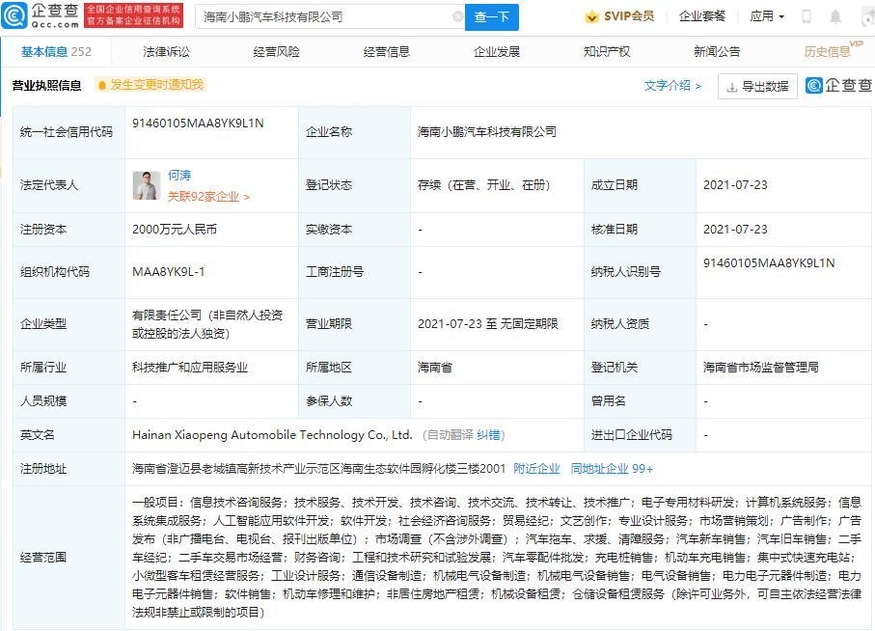Select company name 海南小鹏汽车科技有限公司 in table
Screen dimensions: 875x631
tap(487, 132)
